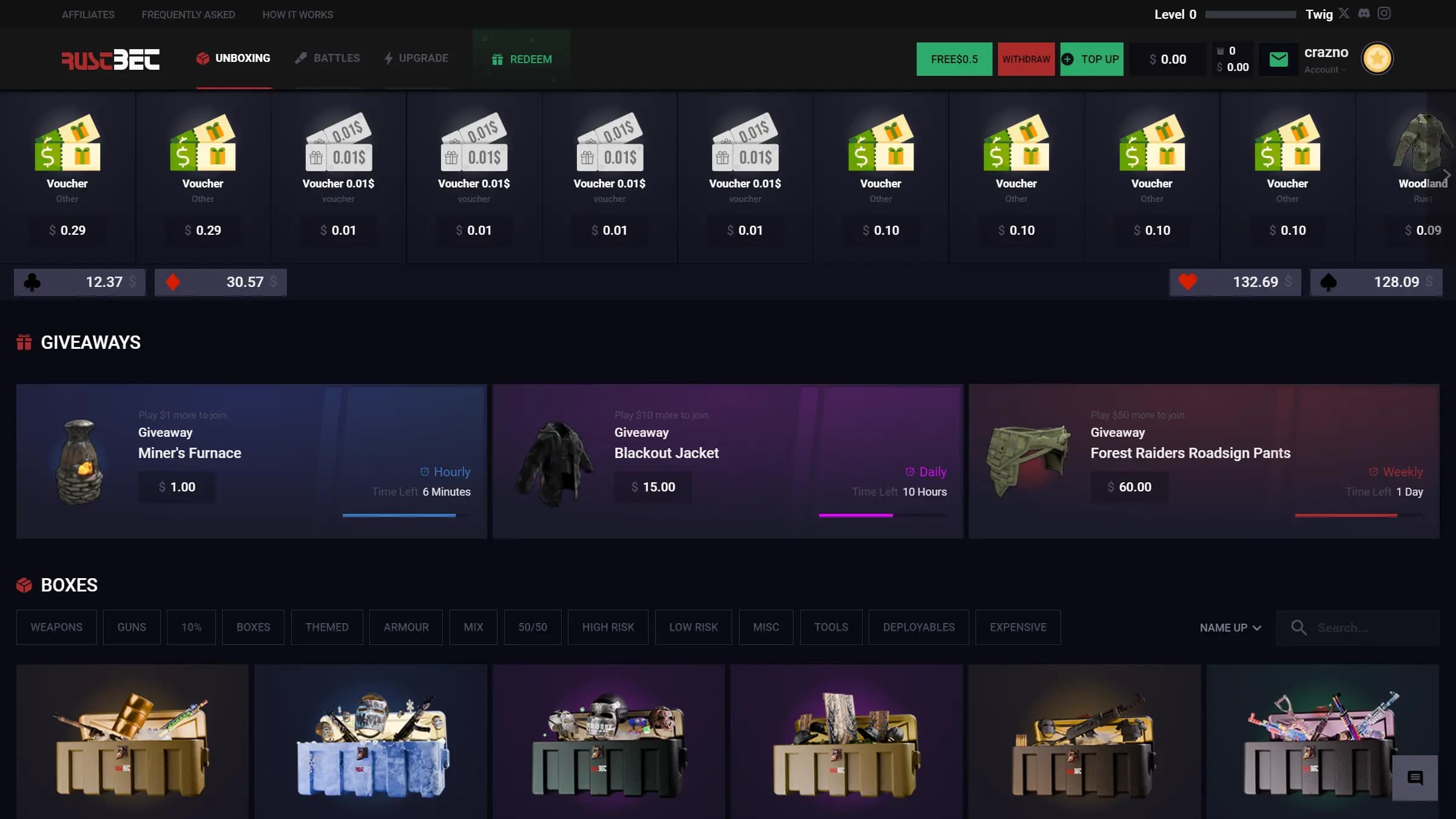The height and width of the screenshot is (819, 1456).
Task: Filter boxes by Deployables
Action: coord(919,627)
